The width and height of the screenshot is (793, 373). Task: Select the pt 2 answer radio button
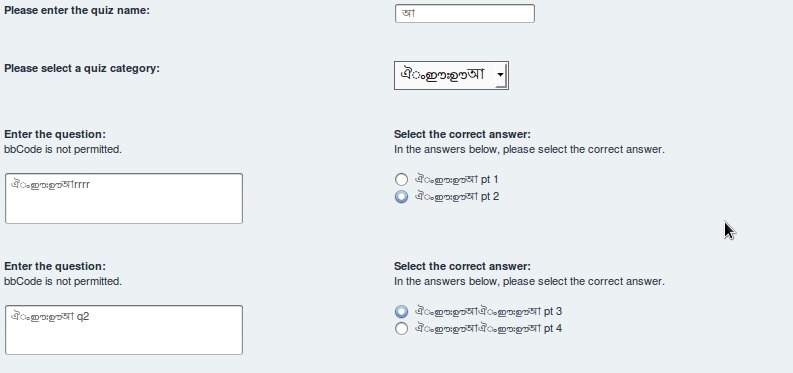pos(401,197)
